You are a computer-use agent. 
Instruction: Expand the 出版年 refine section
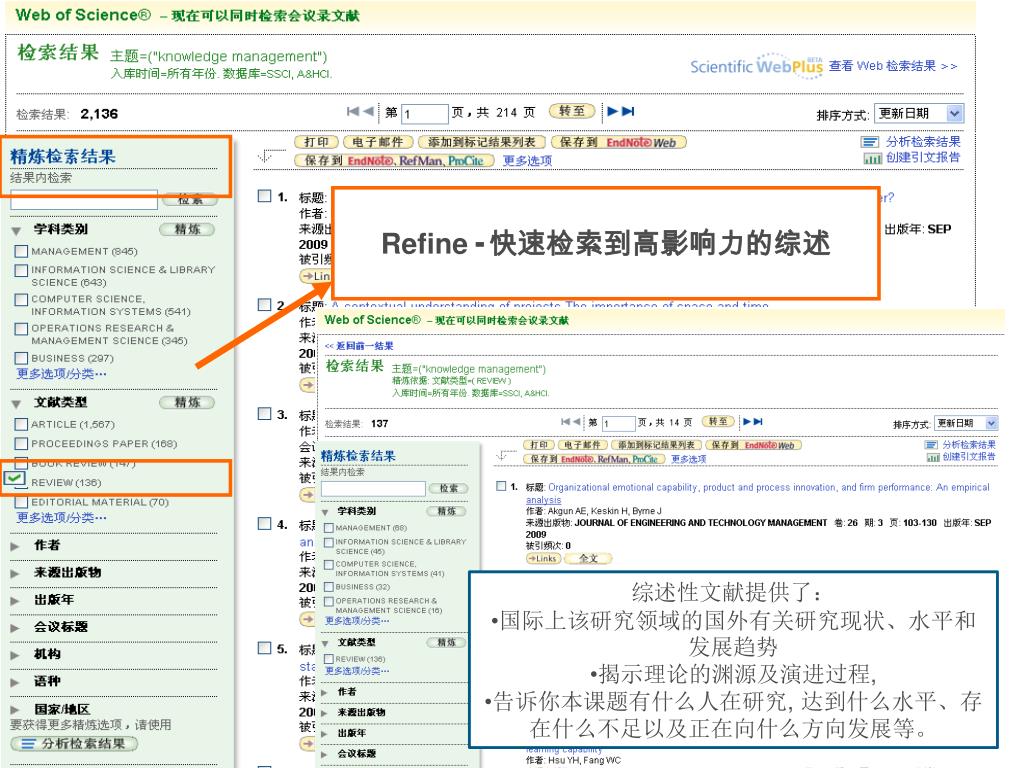[x=16, y=600]
